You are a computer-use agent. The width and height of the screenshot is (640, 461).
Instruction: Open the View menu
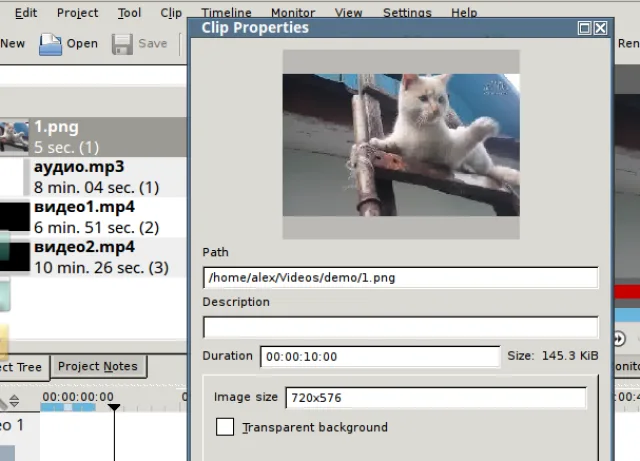[348, 13]
